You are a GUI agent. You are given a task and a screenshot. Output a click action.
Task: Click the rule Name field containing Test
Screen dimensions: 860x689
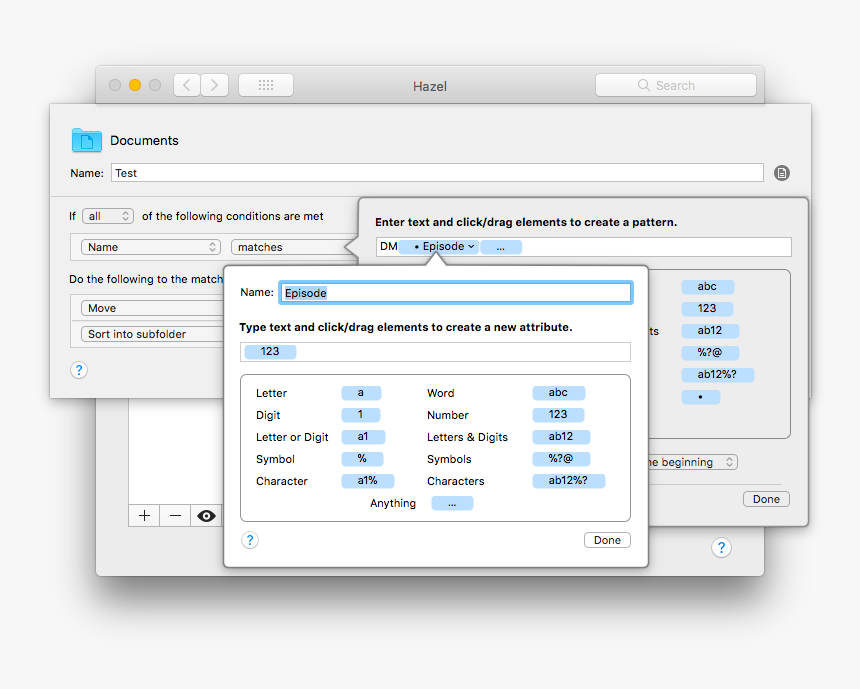click(x=437, y=173)
